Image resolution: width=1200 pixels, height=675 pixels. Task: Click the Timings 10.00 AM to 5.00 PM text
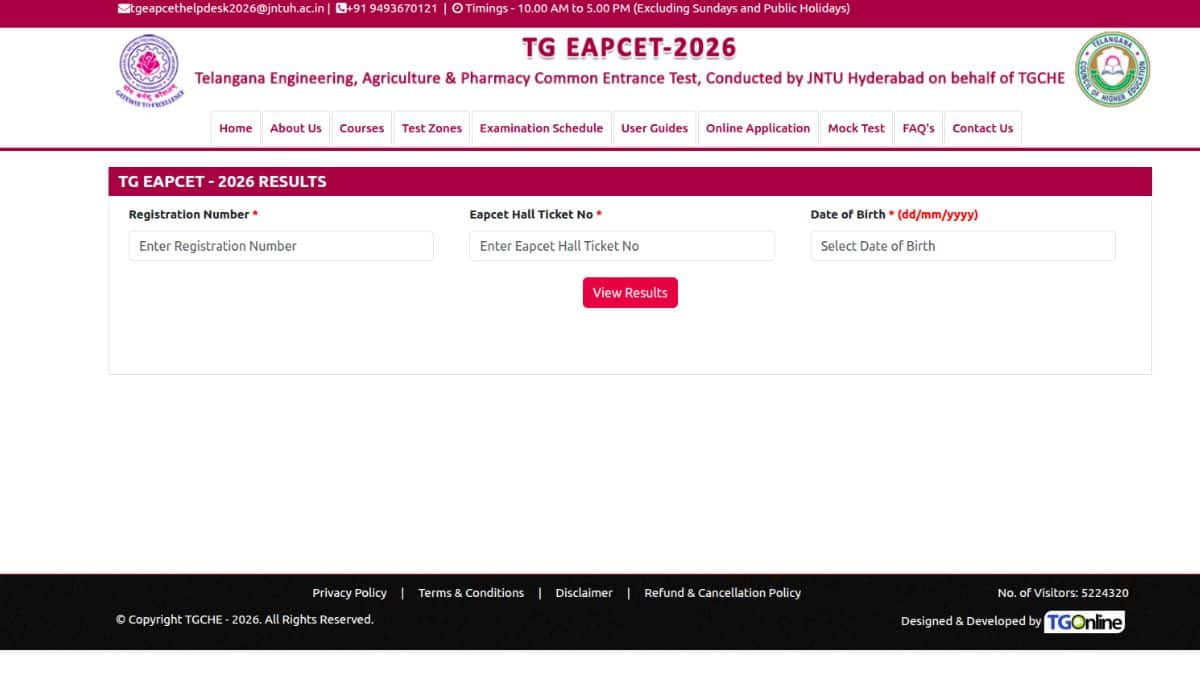[x=657, y=8]
